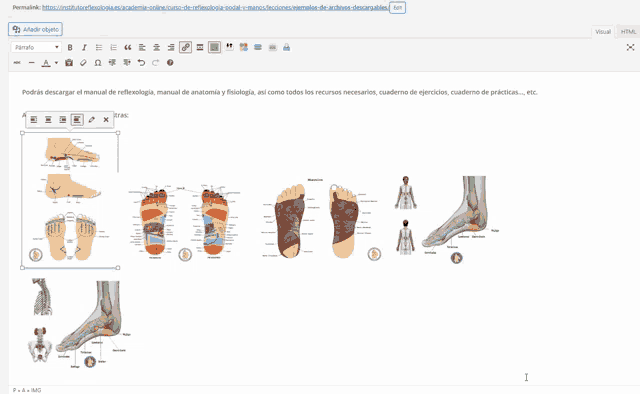Click the insert/edit link icon
This screenshot has height=394, width=640.
tap(185, 47)
